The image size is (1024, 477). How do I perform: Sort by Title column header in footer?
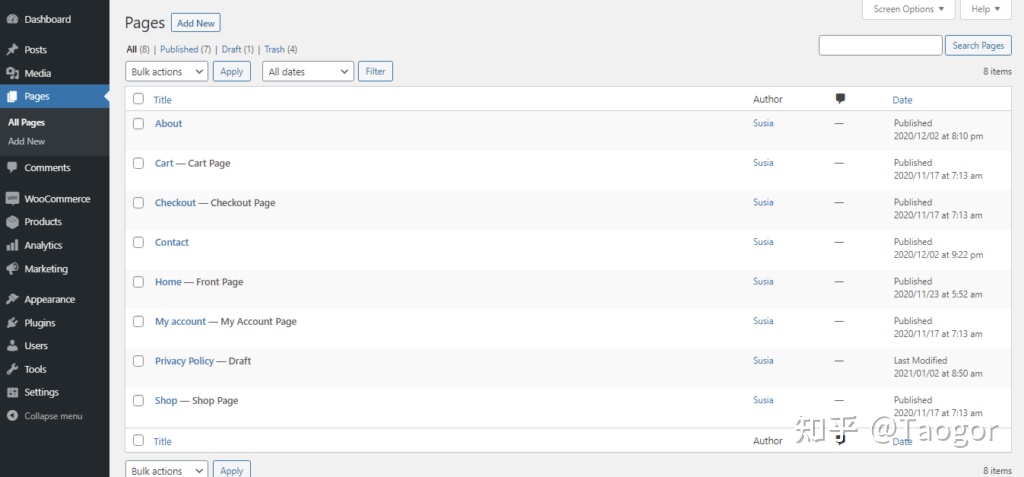(x=163, y=442)
